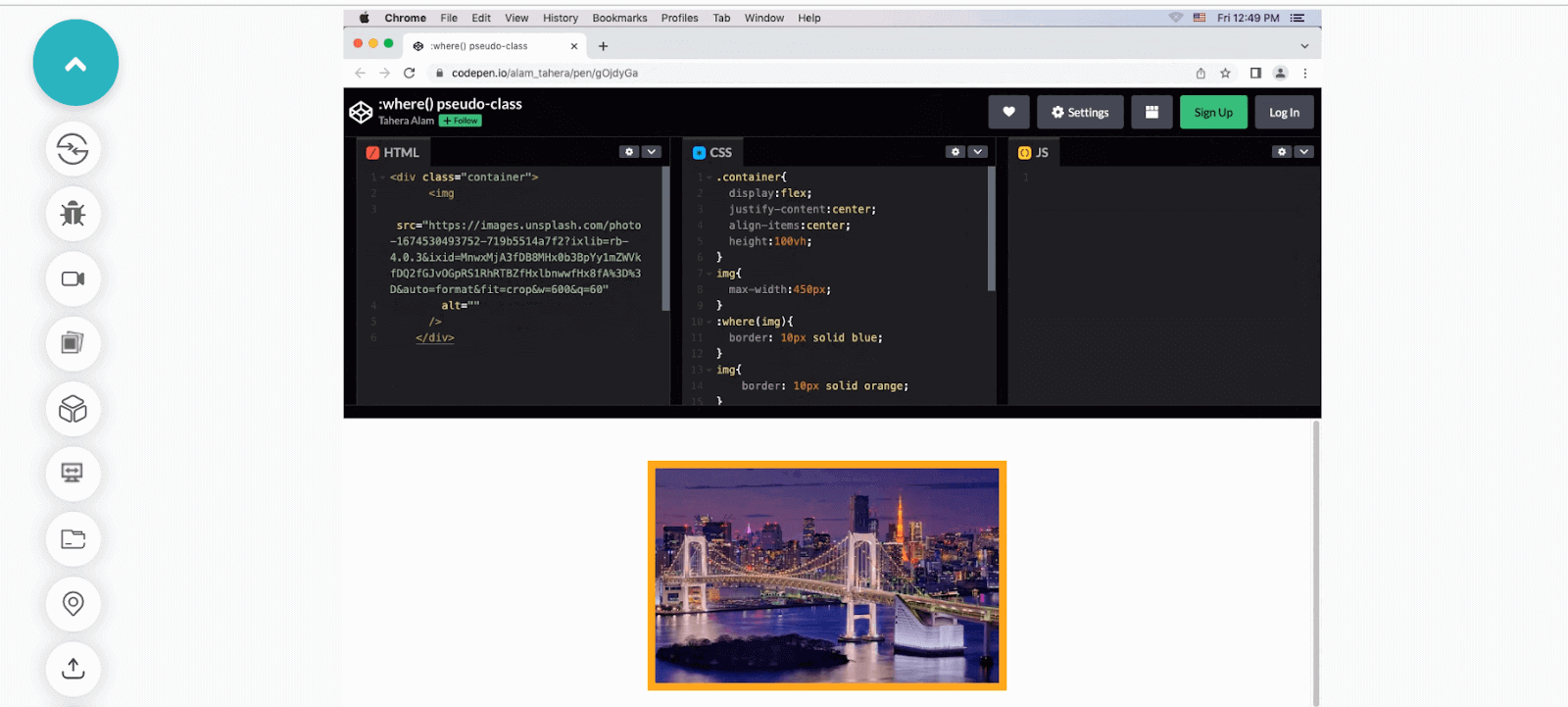Click HTML editor vertical scrollbar
The height and width of the screenshot is (707, 1568).
(x=666, y=238)
